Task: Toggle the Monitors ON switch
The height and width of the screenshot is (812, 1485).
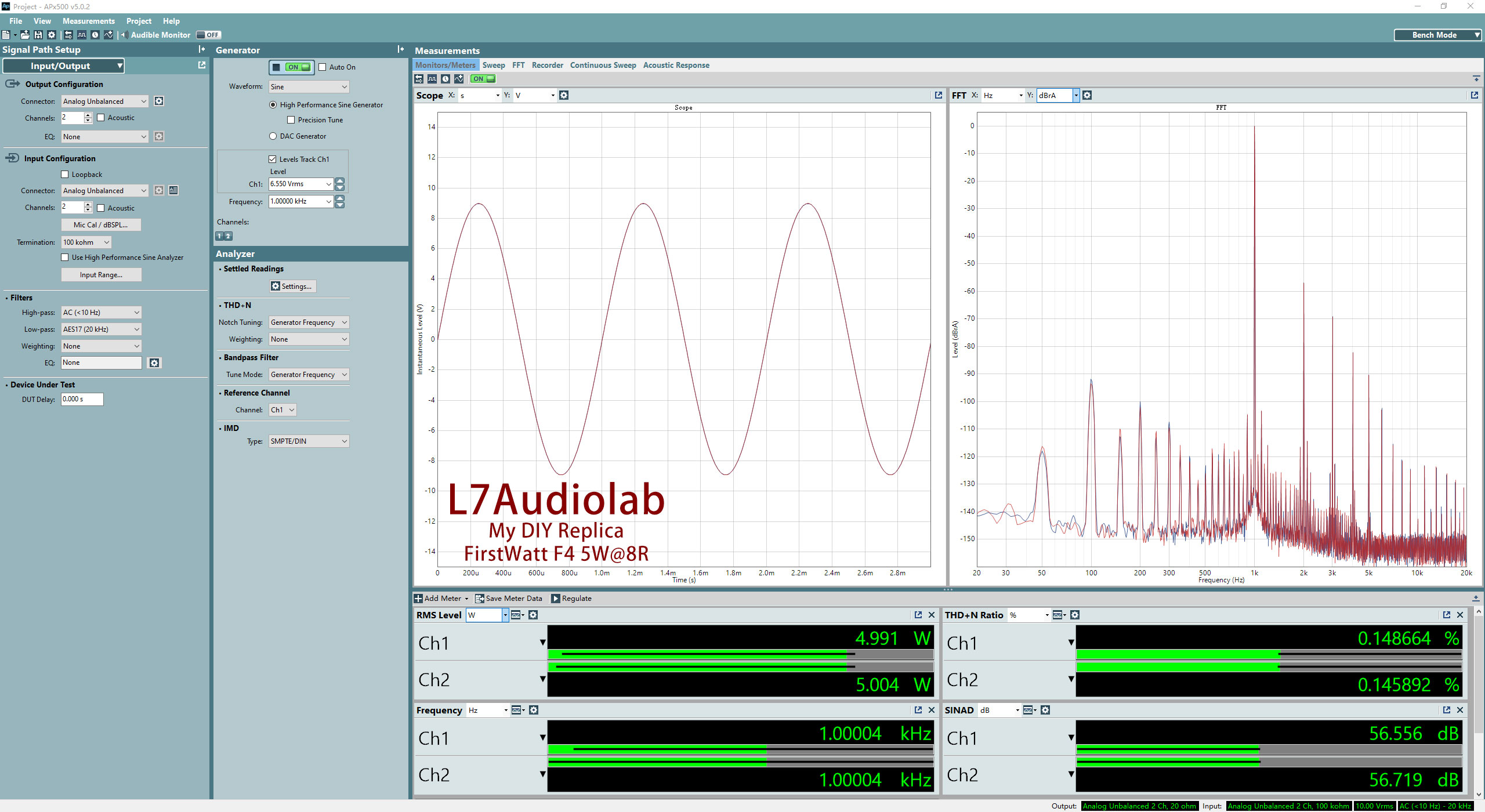Action: click(x=483, y=79)
